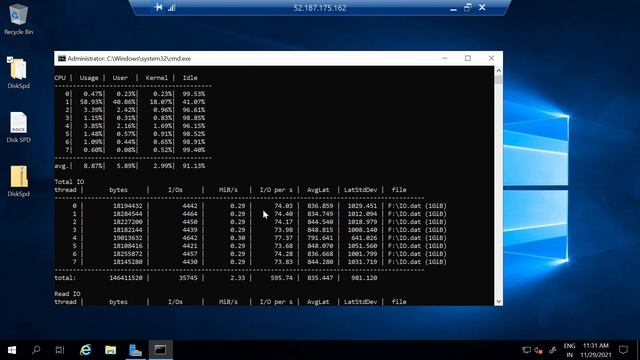
Task: Click scroll down arrow in cmd window
Action: coord(498,301)
